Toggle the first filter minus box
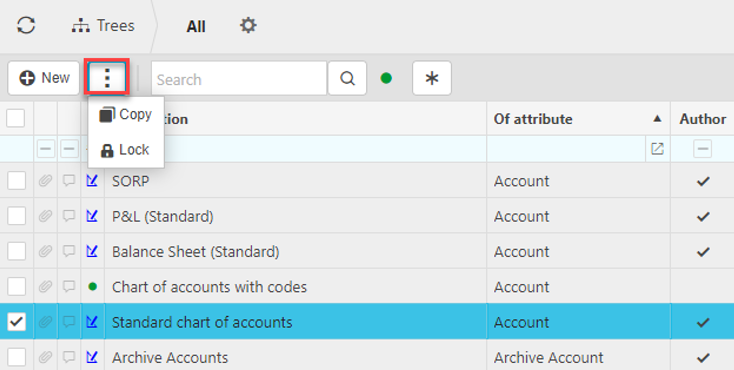This screenshot has height=370, width=734. pos(45,149)
